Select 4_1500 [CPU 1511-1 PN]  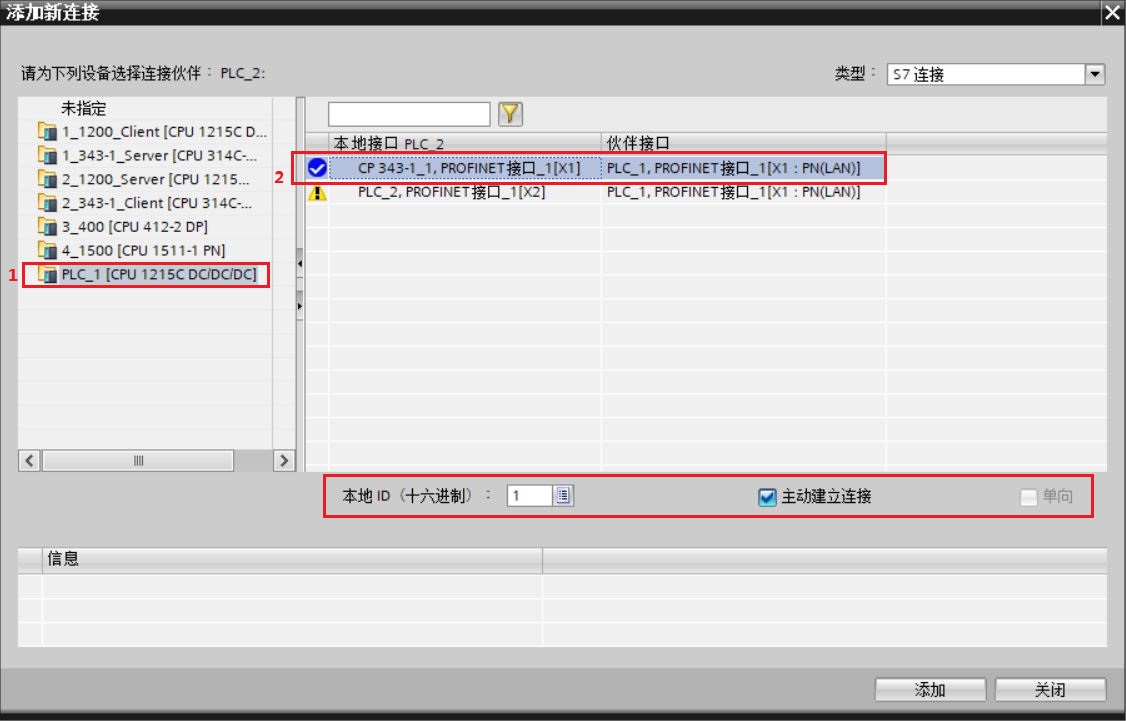click(x=143, y=250)
